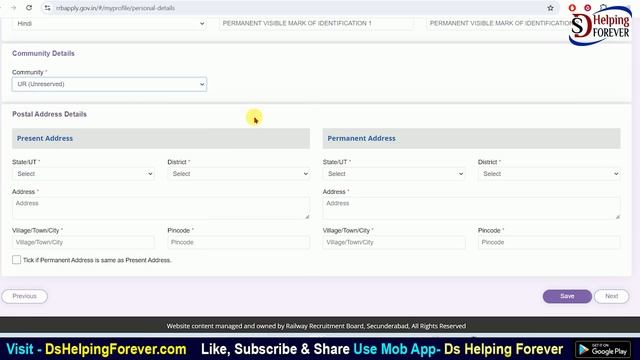The height and width of the screenshot is (360, 640).
Task: Click DsHelpingForever.com in the bottom banner
Action: [x=116, y=349]
